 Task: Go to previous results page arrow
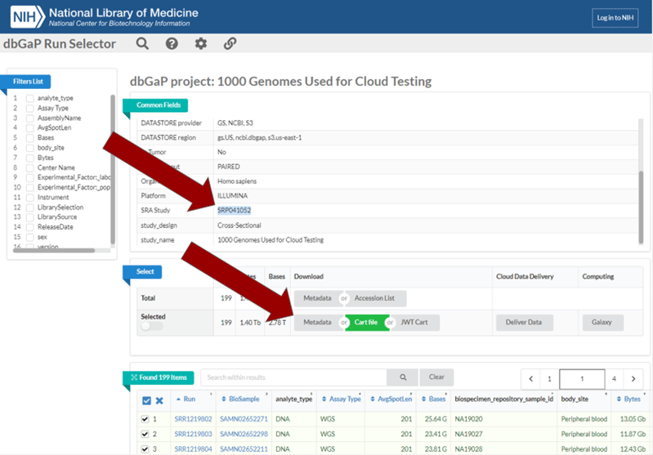pyautogui.click(x=531, y=379)
